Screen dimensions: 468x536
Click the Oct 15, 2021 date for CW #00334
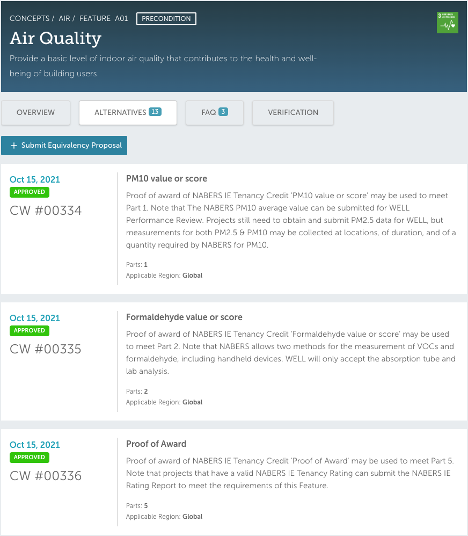point(35,179)
